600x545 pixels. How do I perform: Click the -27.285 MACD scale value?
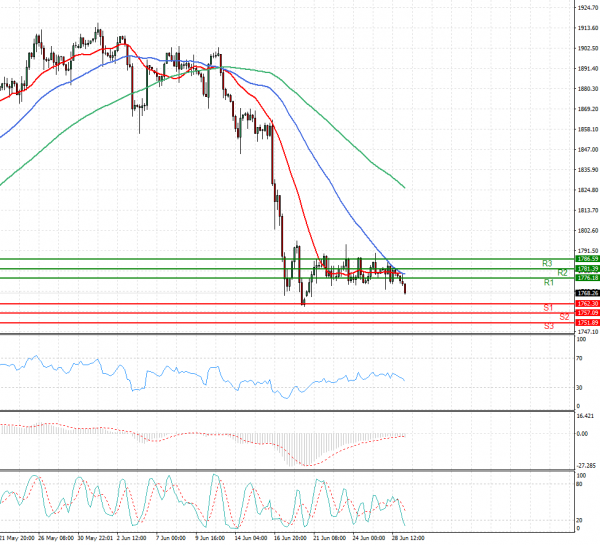click(586, 466)
